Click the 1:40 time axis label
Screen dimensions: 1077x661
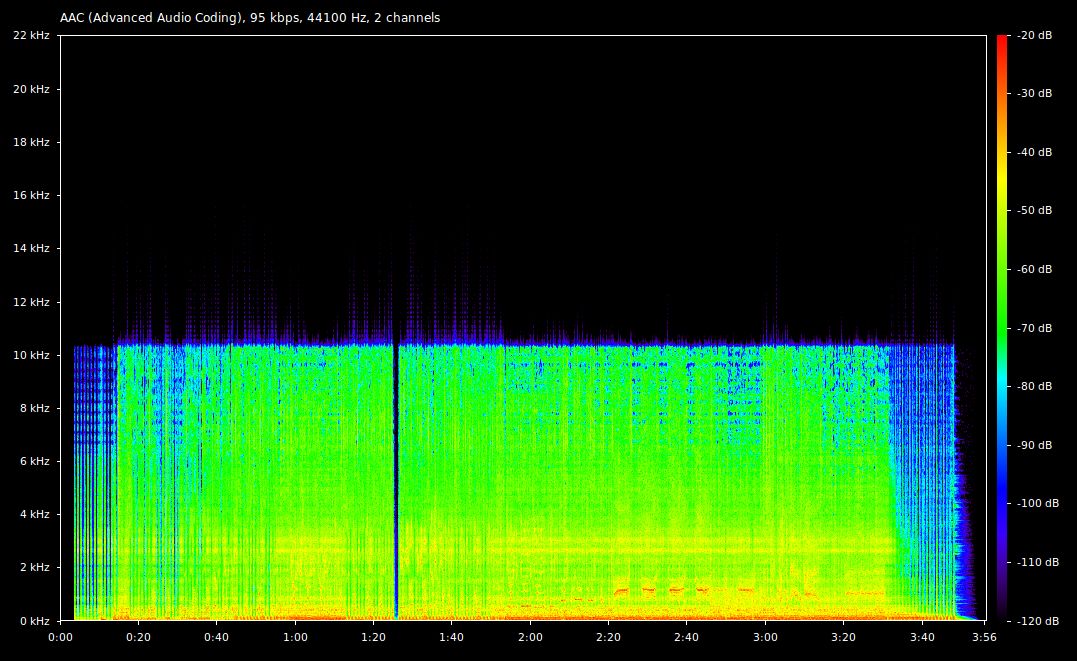click(x=452, y=637)
